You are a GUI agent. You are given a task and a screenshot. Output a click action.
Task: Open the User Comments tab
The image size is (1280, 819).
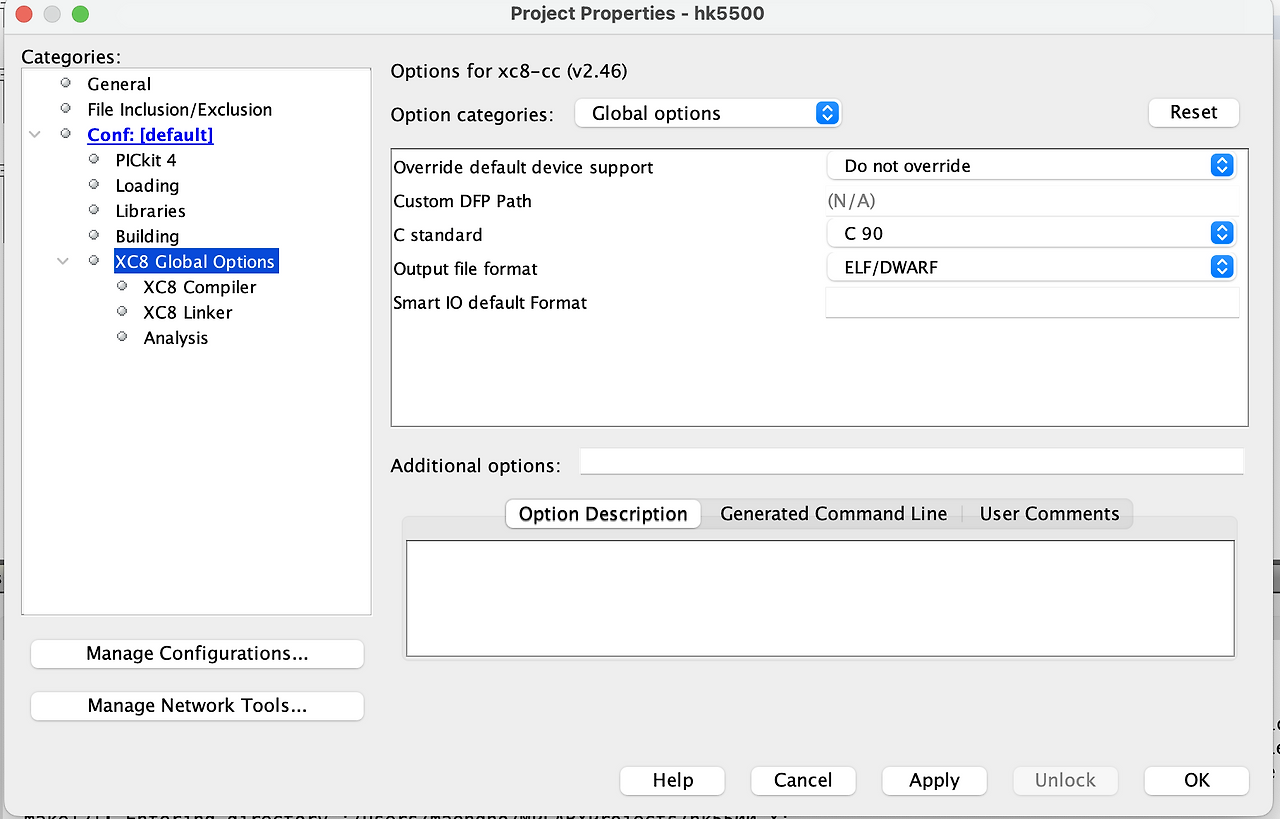click(x=1049, y=513)
